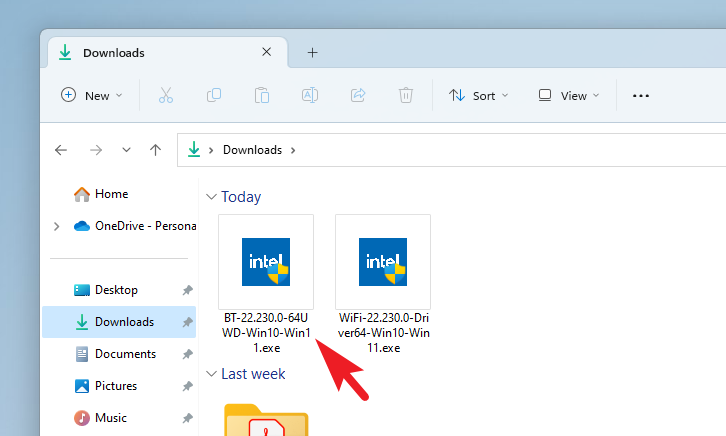Viewport: 726px width, 436px height.
Task: Click the pin icon next to Desktop
Action: coord(187,290)
